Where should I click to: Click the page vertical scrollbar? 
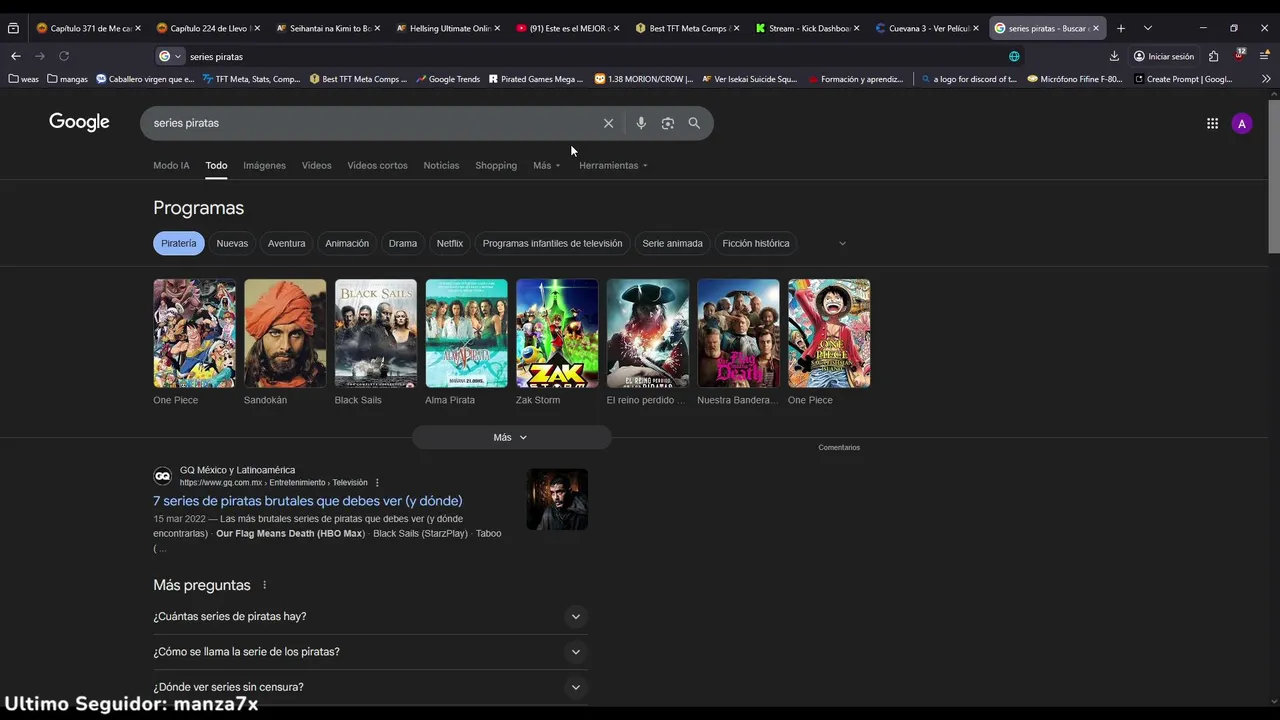pos(1273,176)
